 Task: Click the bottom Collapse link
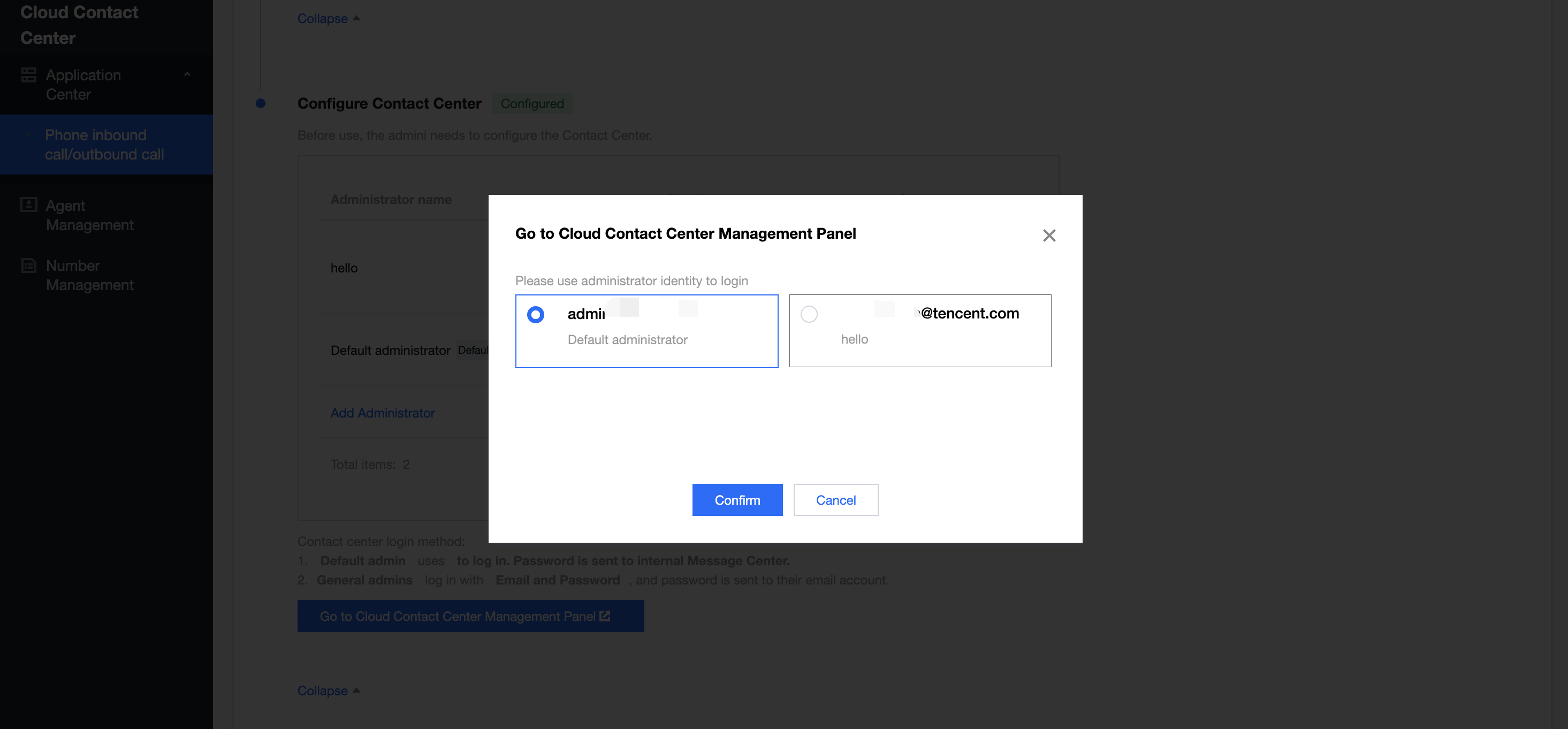pyautogui.click(x=328, y=690)
